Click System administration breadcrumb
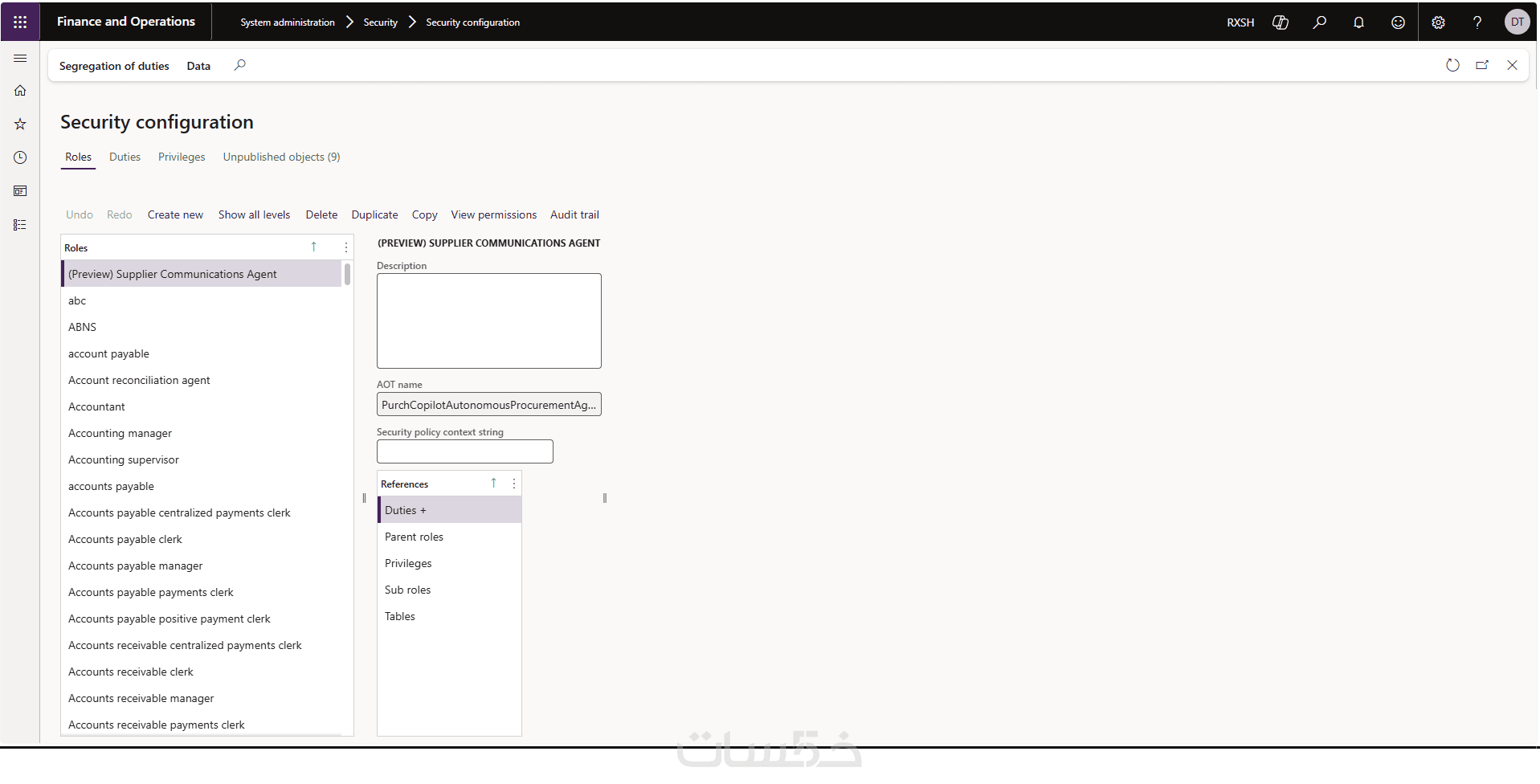 (288, 22)
